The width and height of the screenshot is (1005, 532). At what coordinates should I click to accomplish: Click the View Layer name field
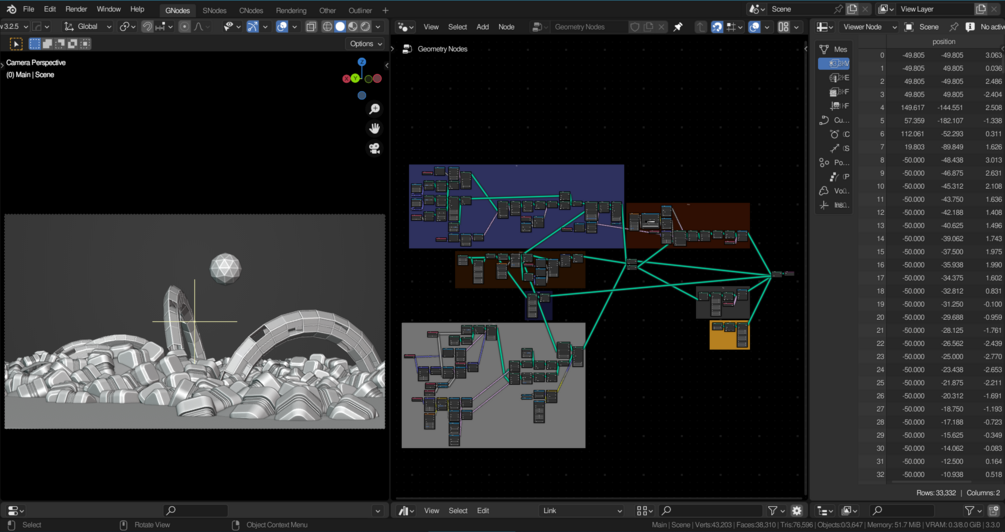click(x=934, y=9)
